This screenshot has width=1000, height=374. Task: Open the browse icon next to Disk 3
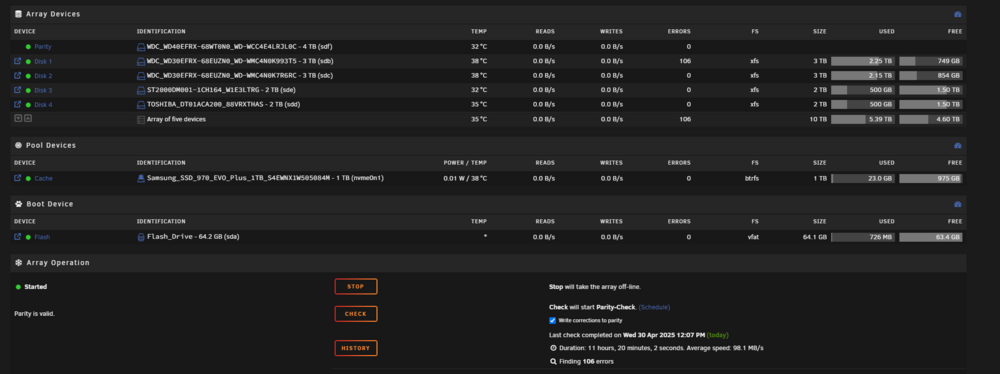click(17, 90)
